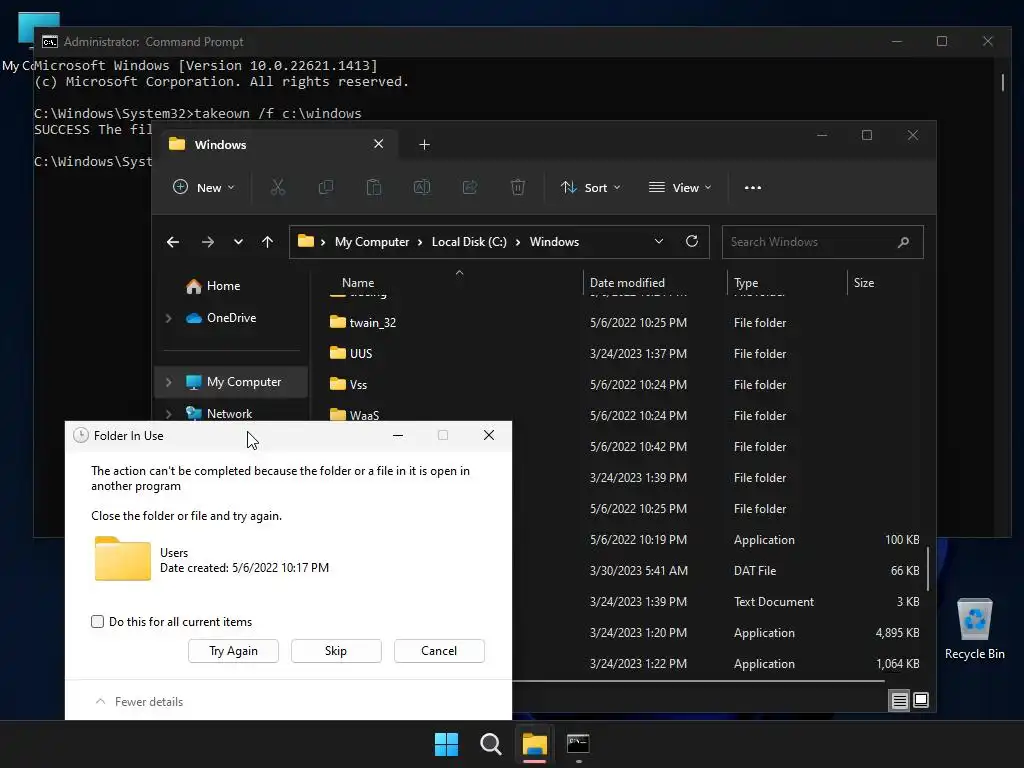Click the Copy icon in Explorer toolbar
Image resolution: width=1024 pixels, height=768 pixels.
point(325,187)
